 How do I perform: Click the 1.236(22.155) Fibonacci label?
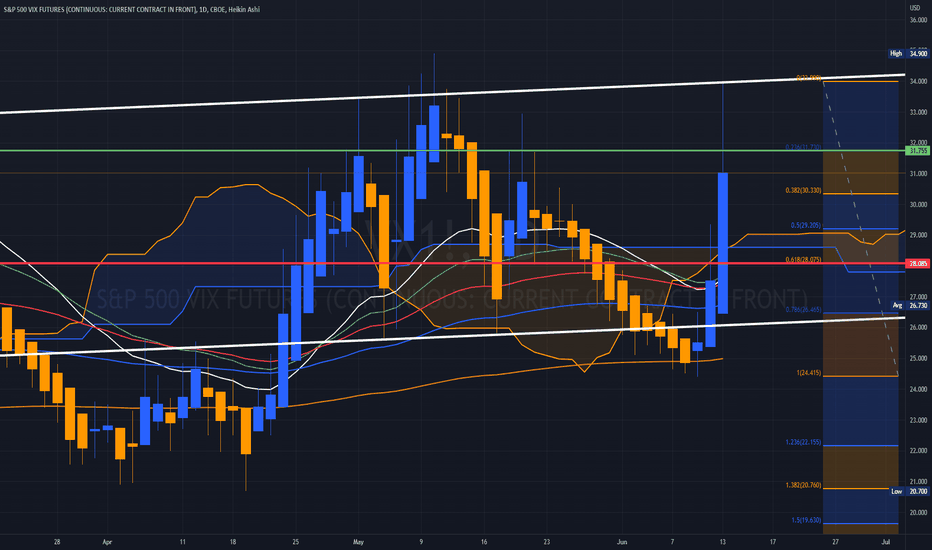(x=803, y=442)
